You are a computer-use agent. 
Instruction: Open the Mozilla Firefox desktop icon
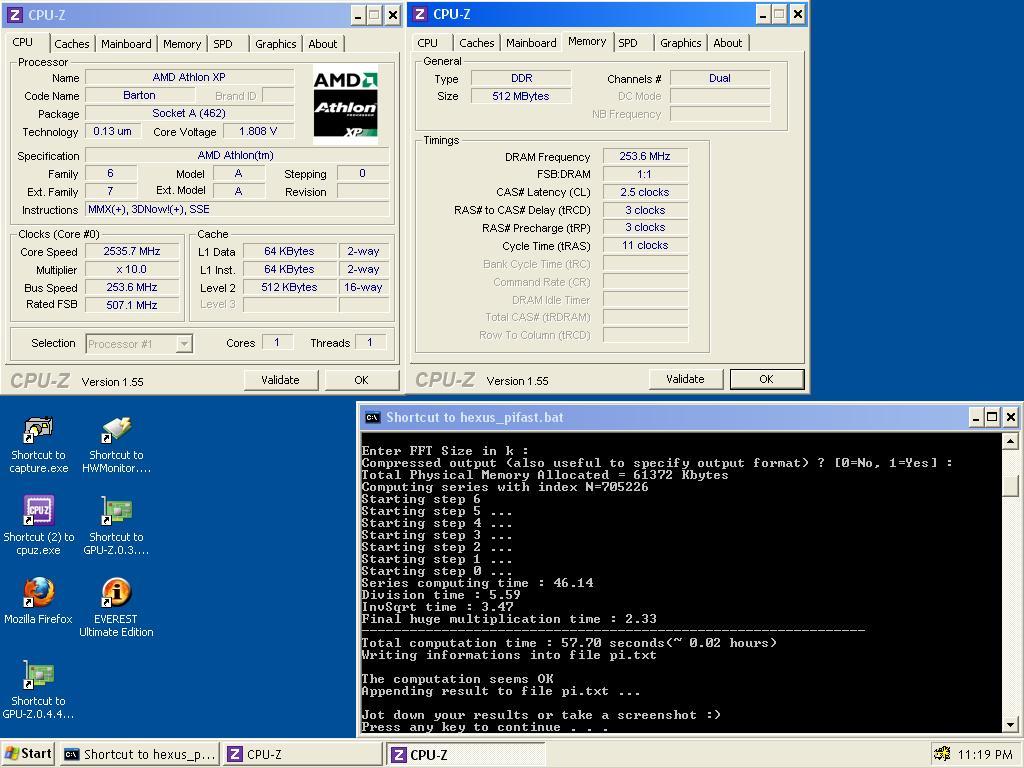pos(39,601)
